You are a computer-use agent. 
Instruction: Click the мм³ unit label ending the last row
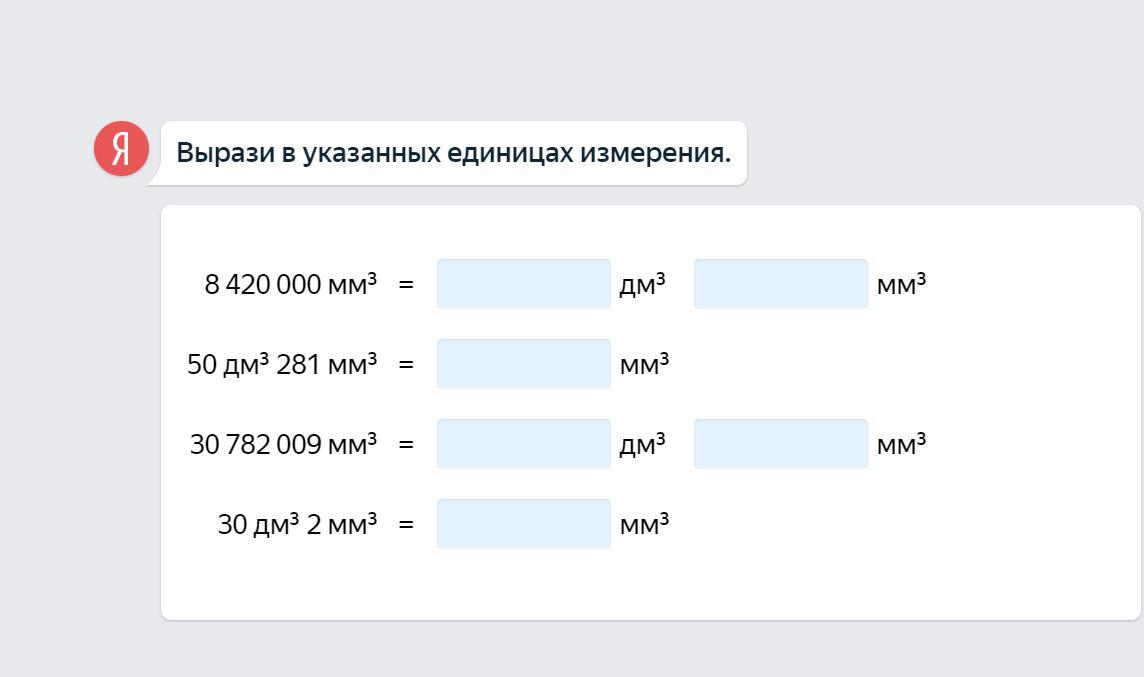point(644,525)
